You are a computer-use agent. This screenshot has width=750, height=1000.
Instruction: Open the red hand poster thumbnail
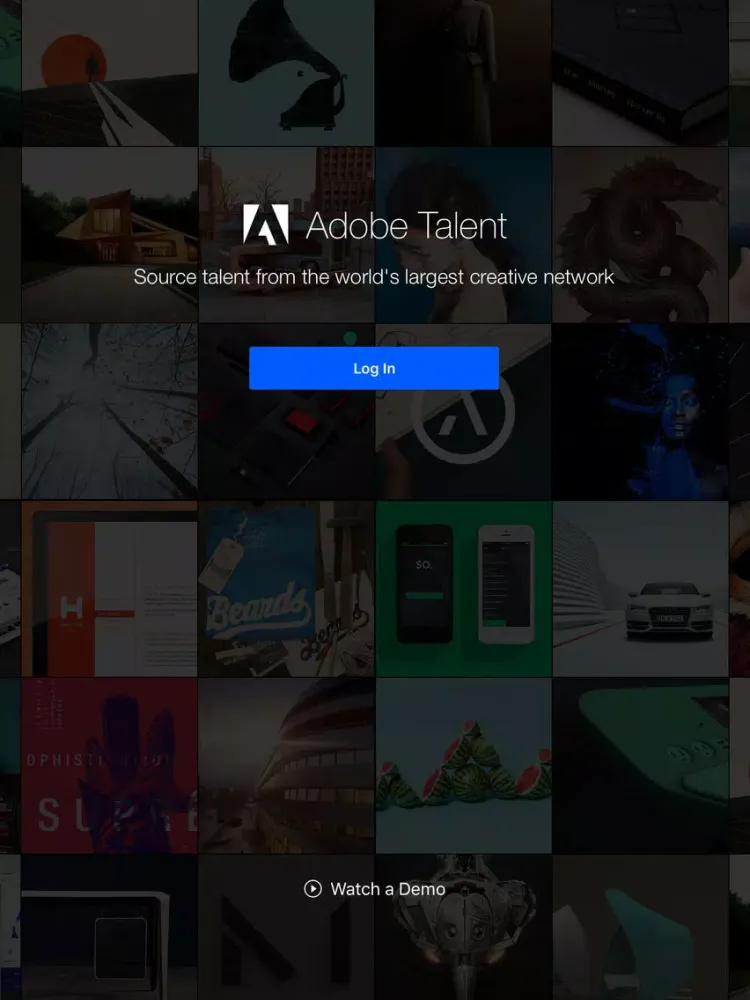pos(110,765)
